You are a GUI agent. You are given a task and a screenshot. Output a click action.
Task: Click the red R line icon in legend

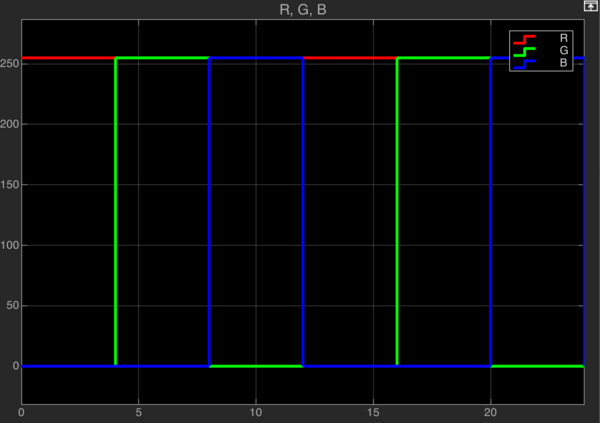point(525,38)
